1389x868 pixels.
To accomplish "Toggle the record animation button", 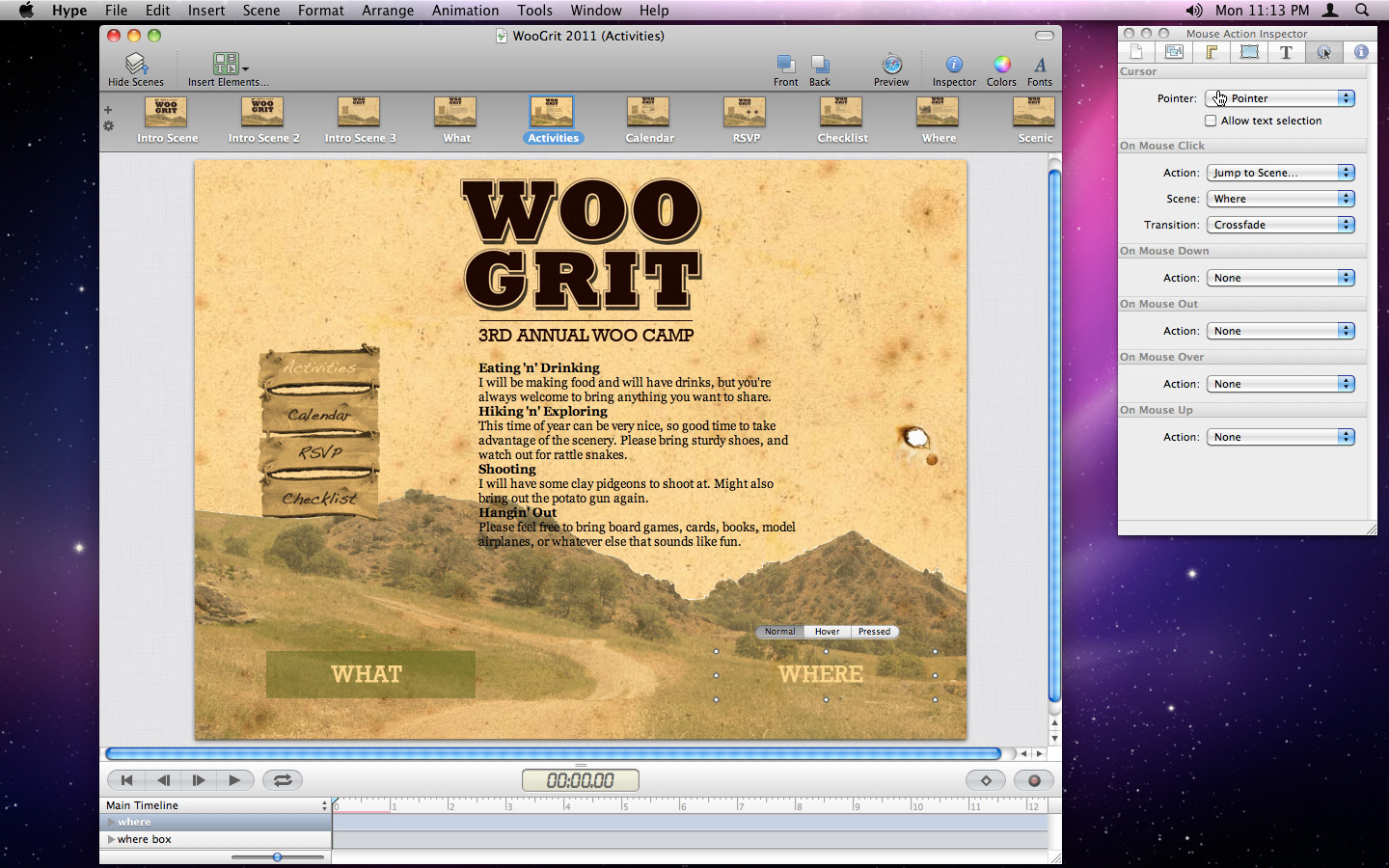I will pyautogui.click(x=1033, y=780).
